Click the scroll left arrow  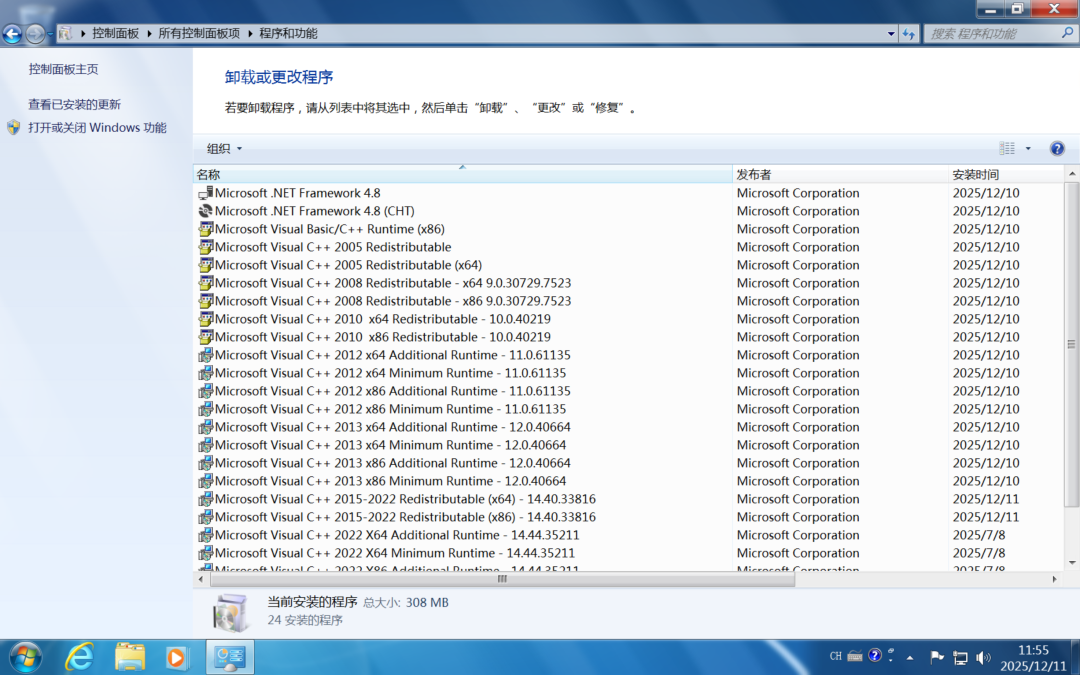[x=200, y=579]
